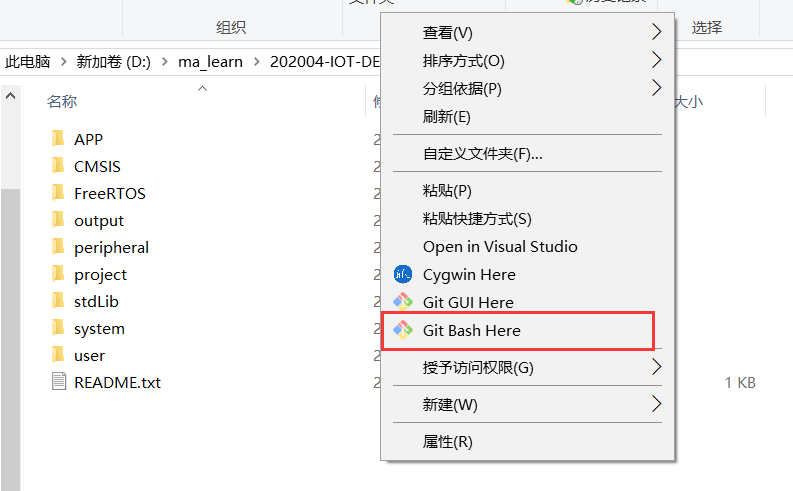Select 粘贴快捷方式(S) menu entry

click(x=527, y=218)
